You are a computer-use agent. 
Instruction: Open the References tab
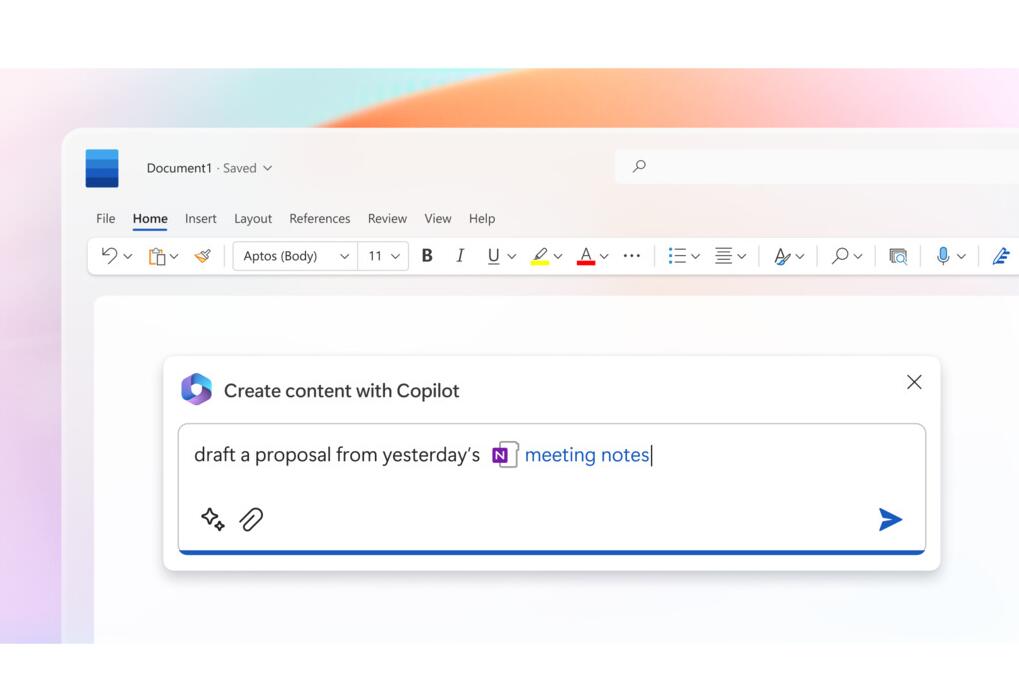click(x=320, y=218)
